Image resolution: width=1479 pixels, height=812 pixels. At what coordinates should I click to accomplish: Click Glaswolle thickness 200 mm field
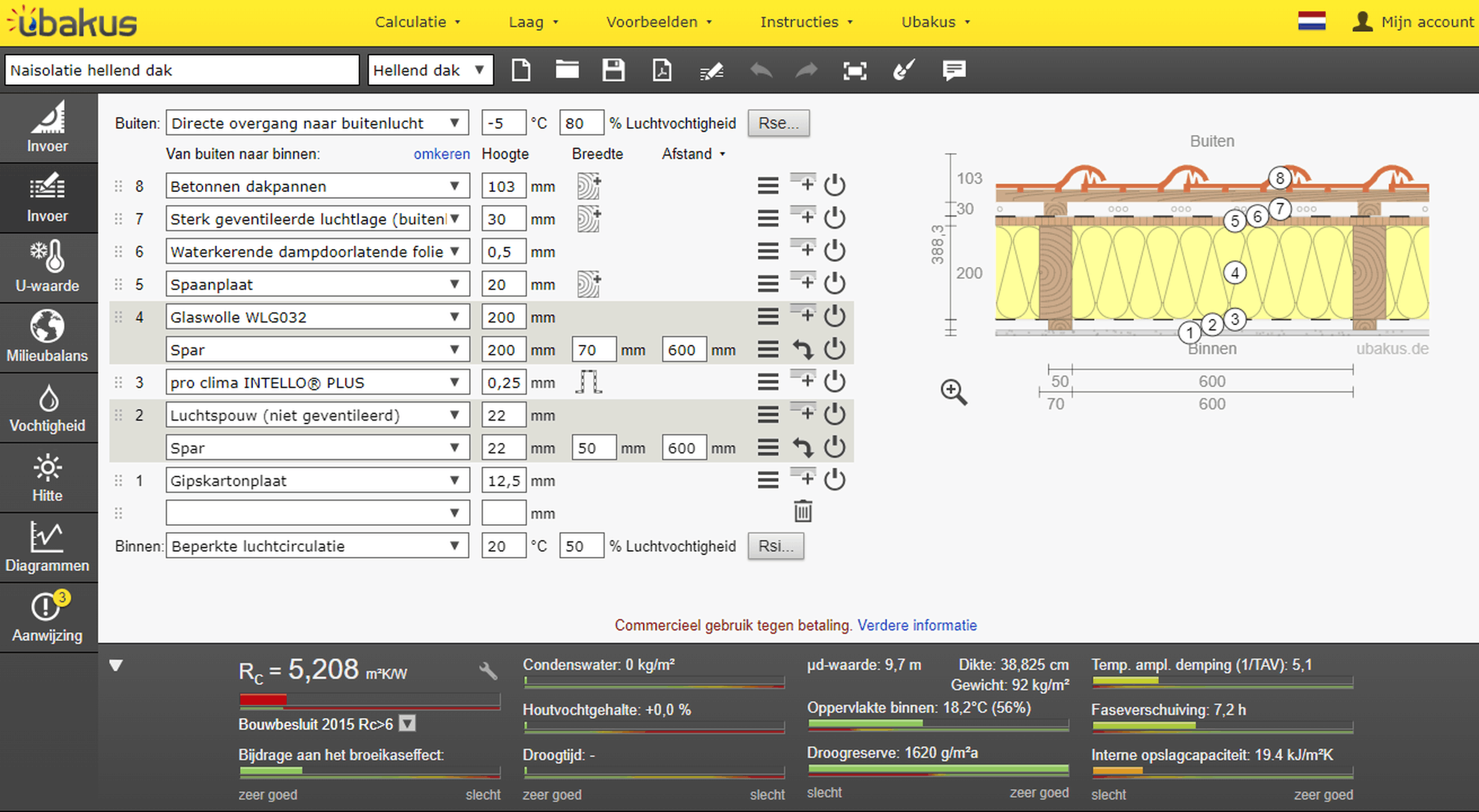[x=503, y=317]
